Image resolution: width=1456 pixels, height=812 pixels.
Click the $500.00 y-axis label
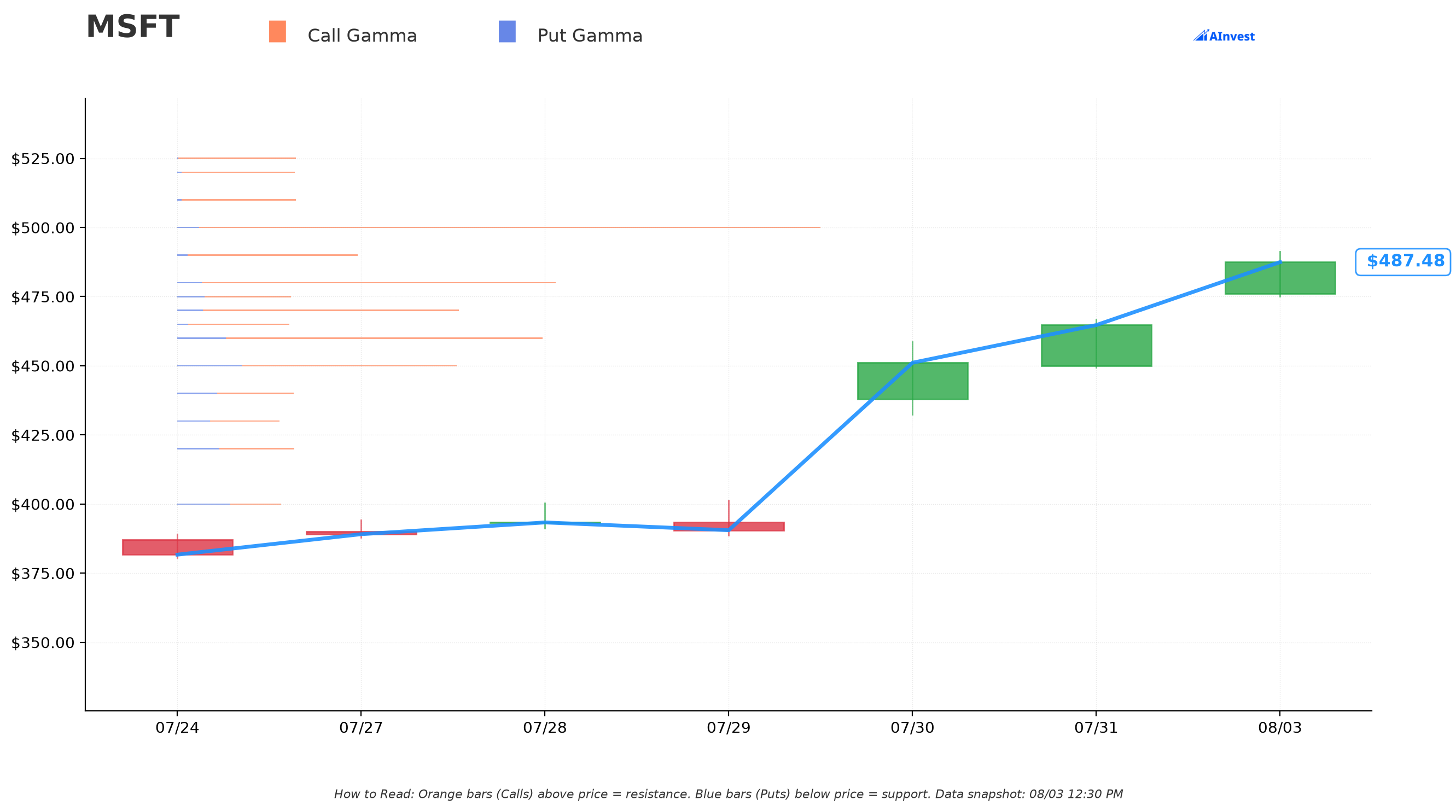point(43,227)
